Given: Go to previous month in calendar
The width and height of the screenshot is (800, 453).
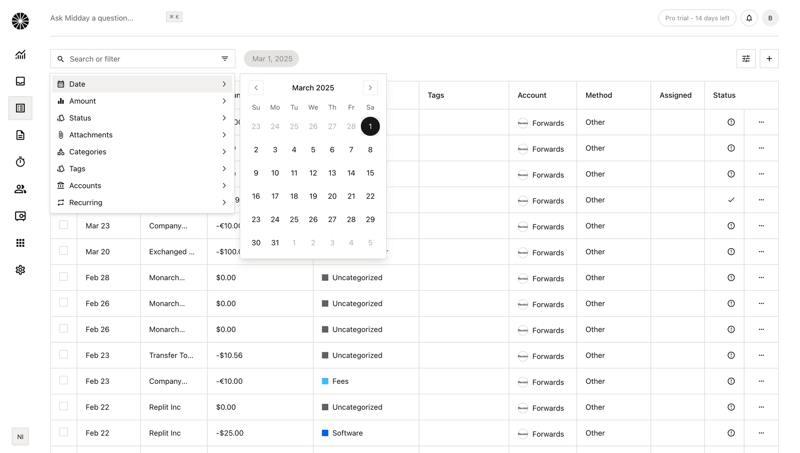Looking at the screenshot, I should coord(256,88).
